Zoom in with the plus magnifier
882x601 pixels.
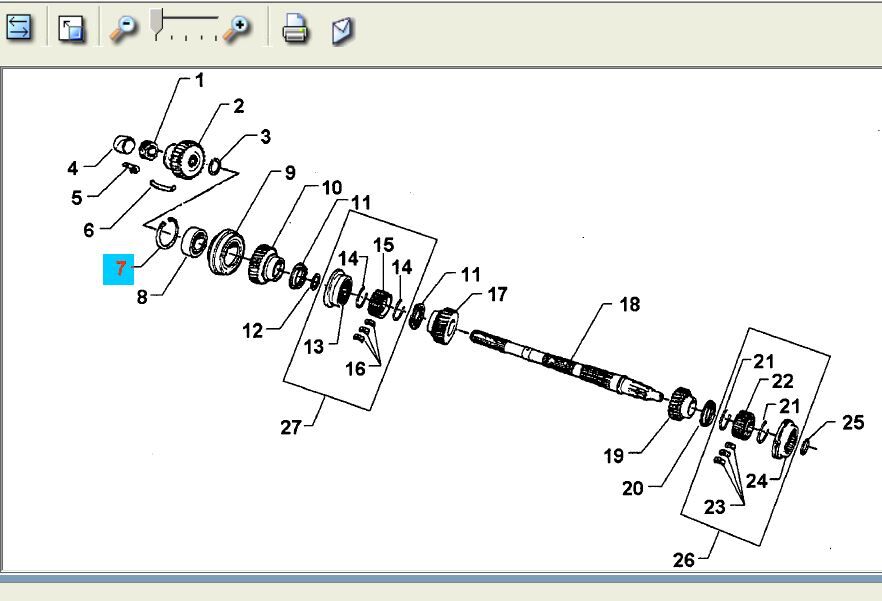(237, 28)
